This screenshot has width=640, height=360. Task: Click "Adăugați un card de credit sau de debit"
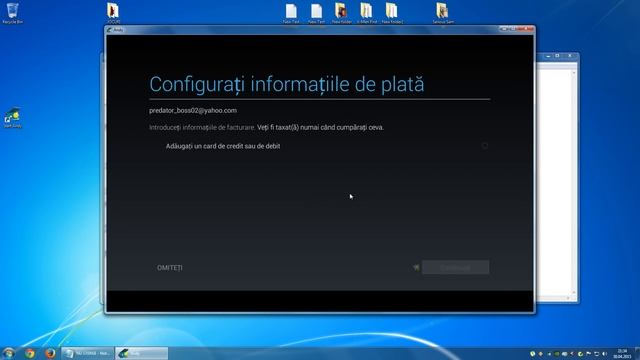point(223,146)
